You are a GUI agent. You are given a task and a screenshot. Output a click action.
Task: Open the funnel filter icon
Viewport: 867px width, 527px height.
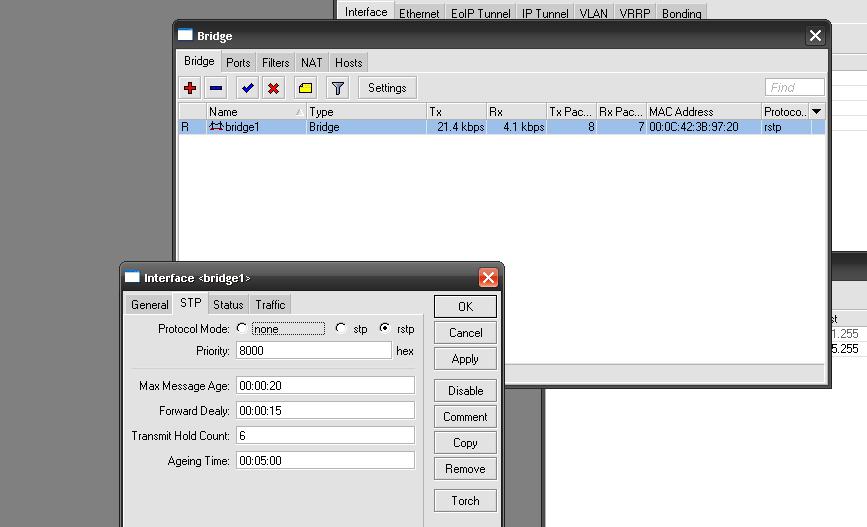338,88
